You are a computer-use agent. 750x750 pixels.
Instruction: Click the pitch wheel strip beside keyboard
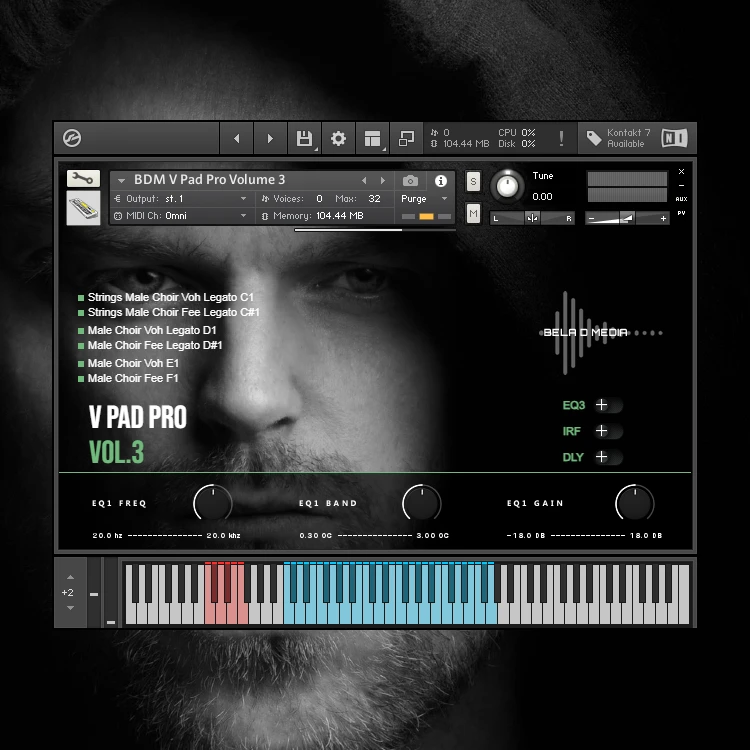[94, 593]
